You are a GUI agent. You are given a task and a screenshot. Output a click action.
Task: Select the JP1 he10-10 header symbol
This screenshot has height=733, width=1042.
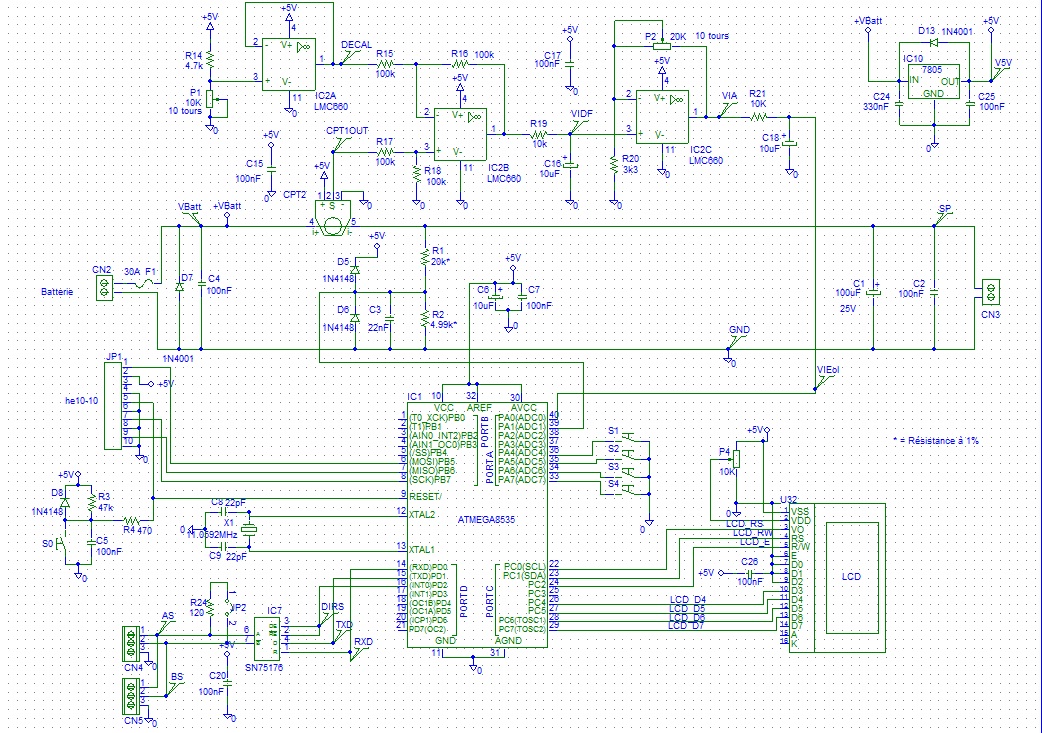114,405
